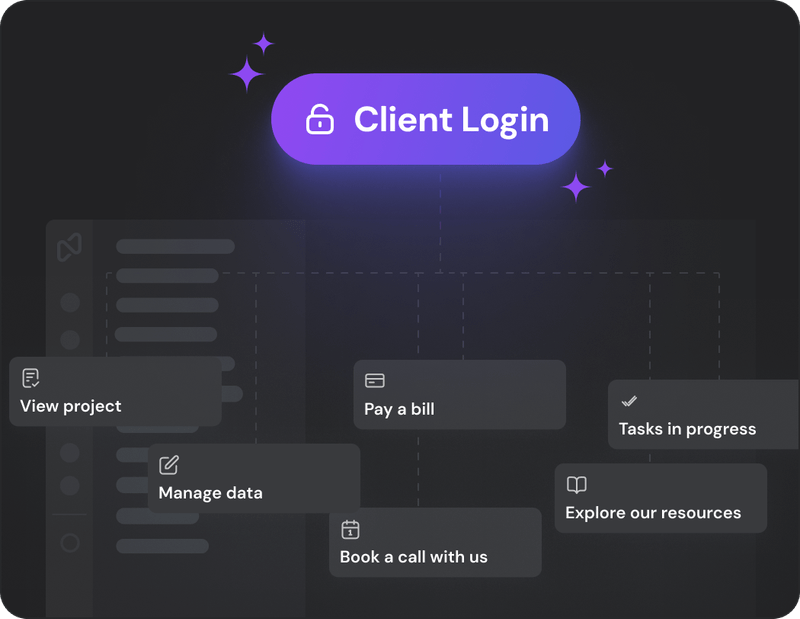Click the calendar icon above Book a call

coord(350,529)
